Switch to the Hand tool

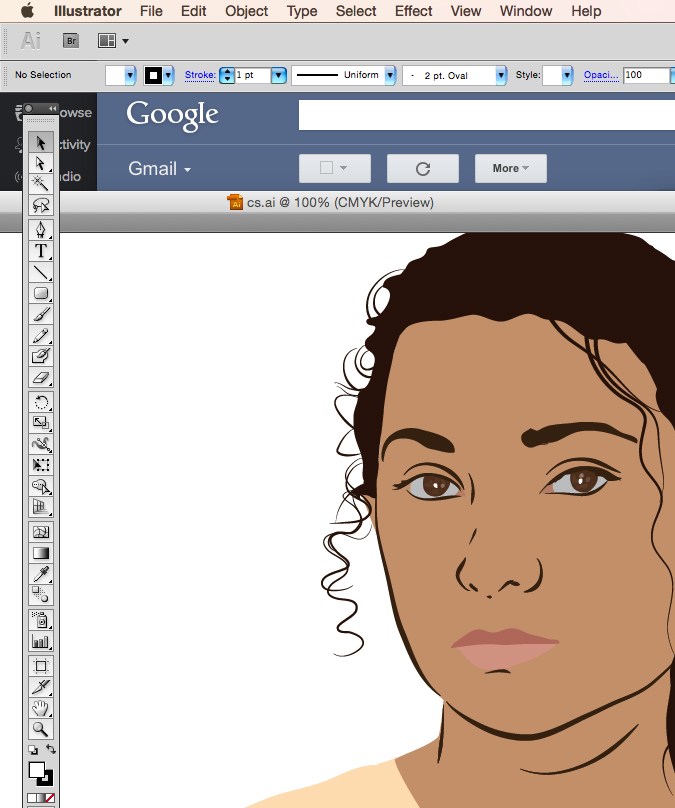point(41,709)
